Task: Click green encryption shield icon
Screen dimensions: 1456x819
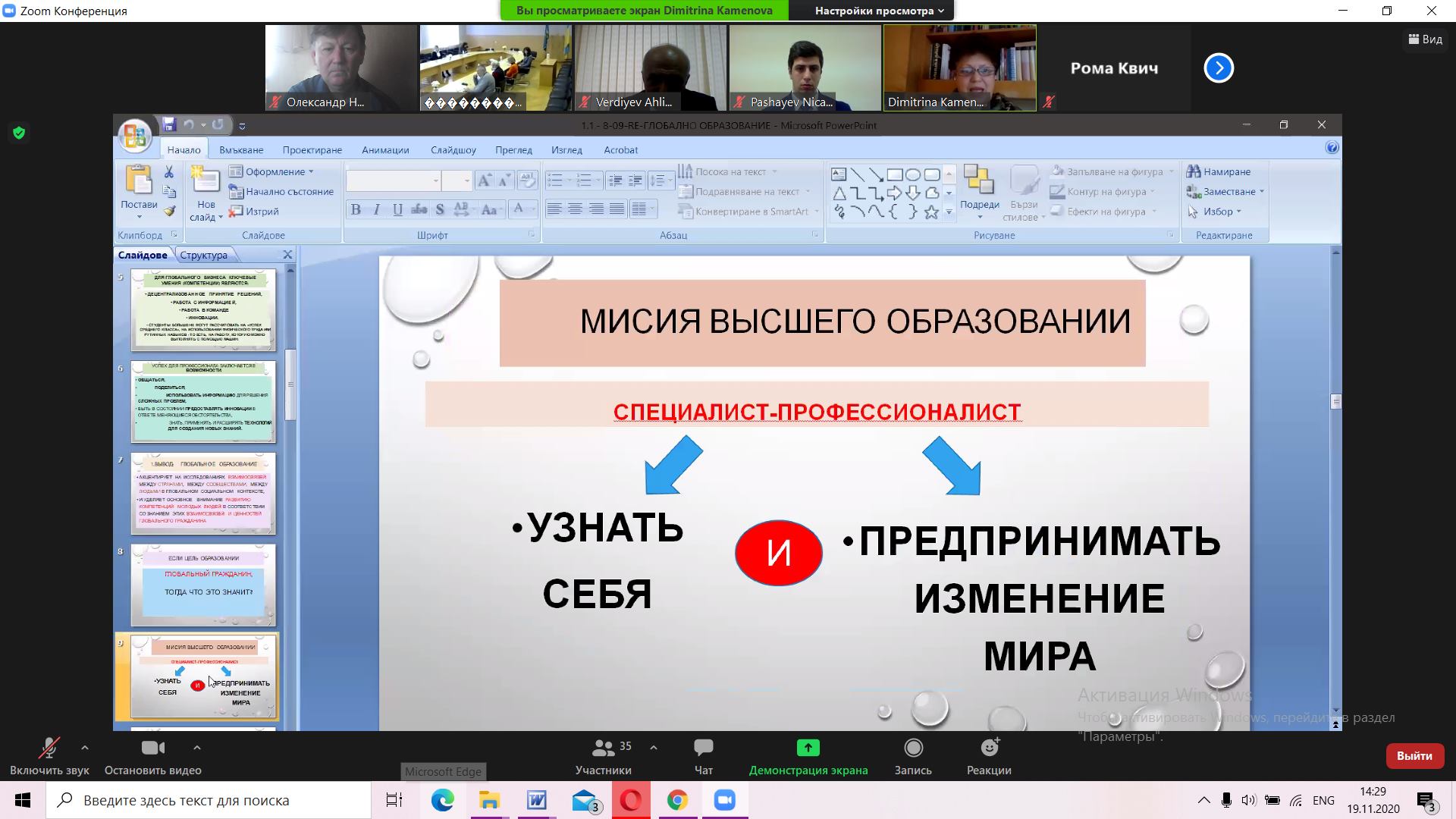Action: tap(19, 133)
